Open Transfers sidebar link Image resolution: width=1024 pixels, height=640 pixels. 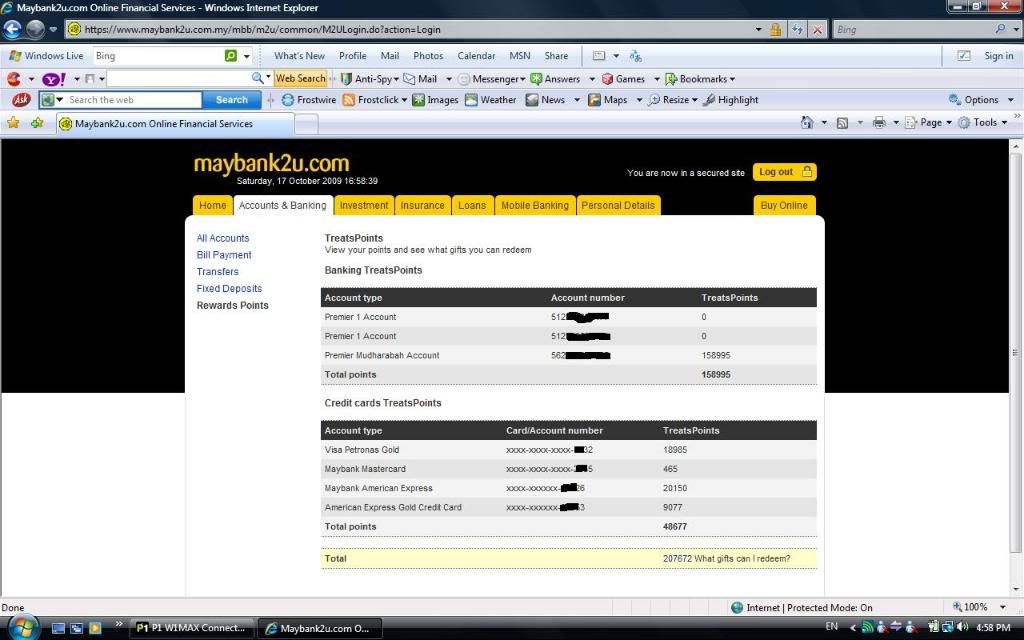(217, 272)
